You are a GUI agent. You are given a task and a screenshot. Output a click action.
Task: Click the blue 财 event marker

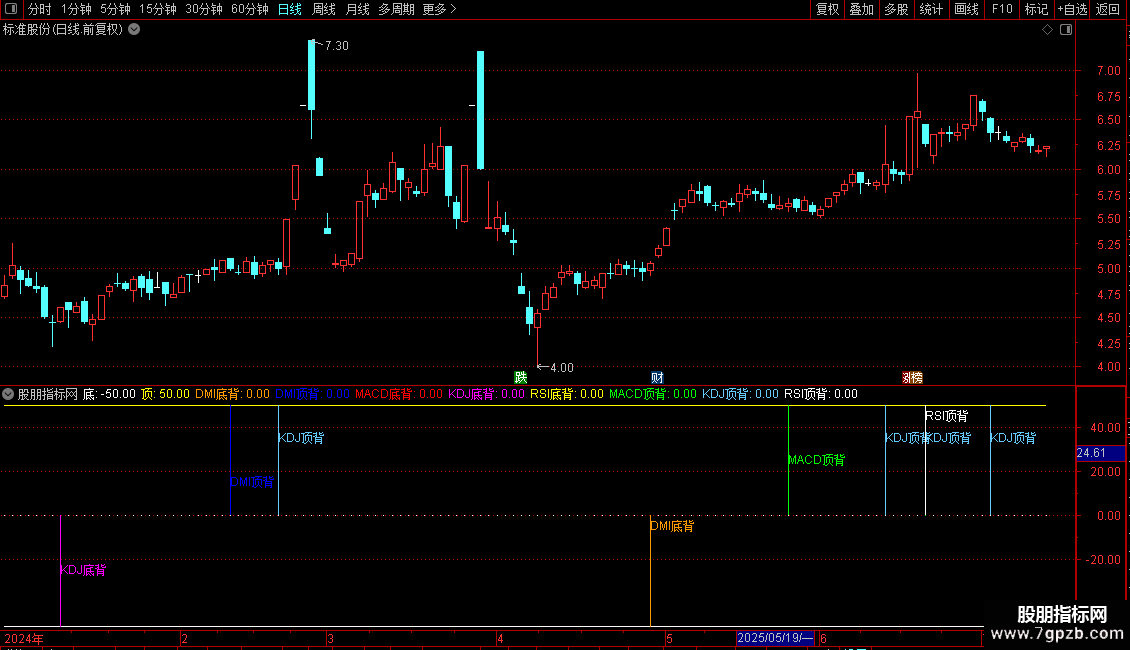[657, 378]
